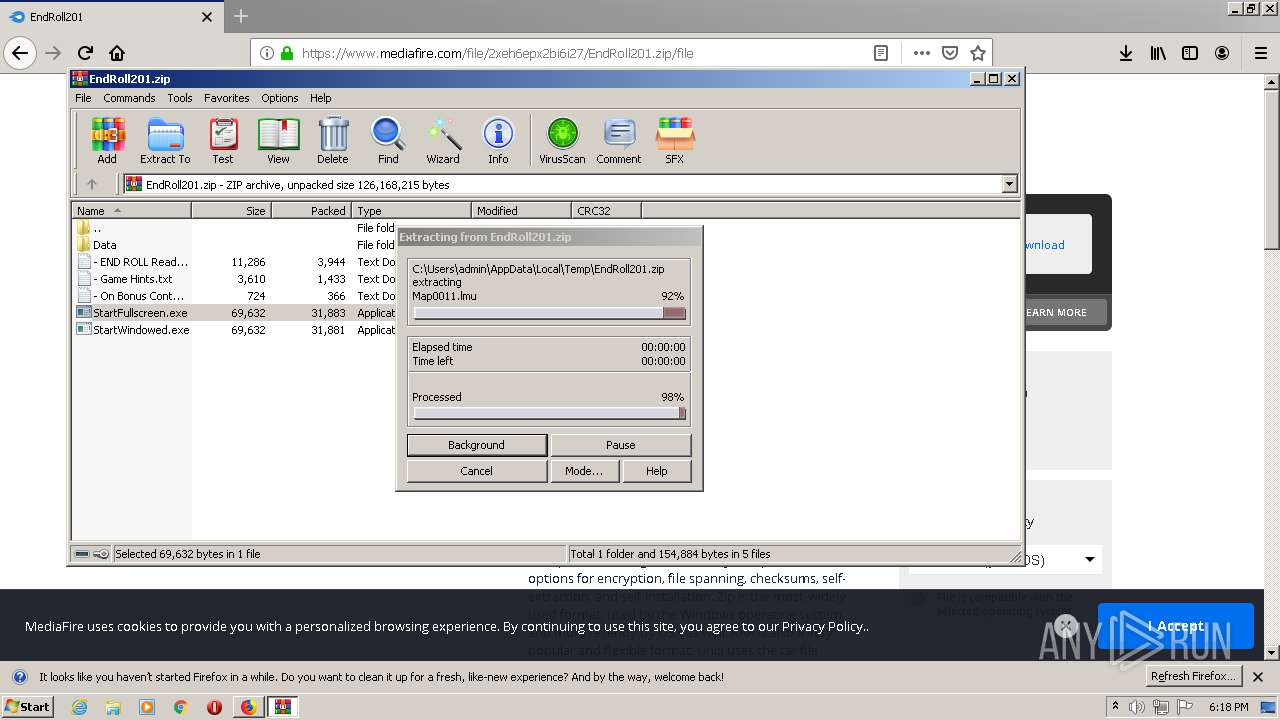Open the Firefox library icon
The width and height of the screenshot is (1280, 720).
pyautogui.click(x=1158, y=53)
